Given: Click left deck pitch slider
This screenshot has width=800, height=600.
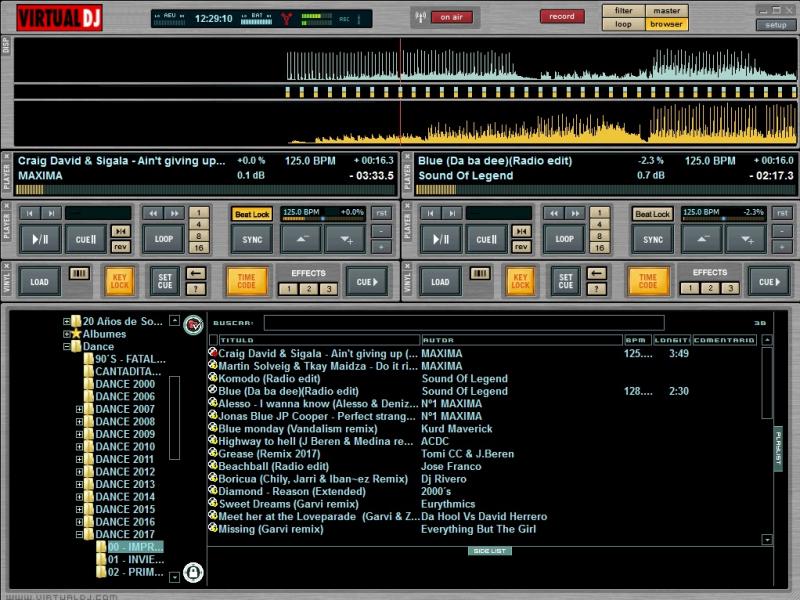Looking at the screenshot, I should (323, 218).
